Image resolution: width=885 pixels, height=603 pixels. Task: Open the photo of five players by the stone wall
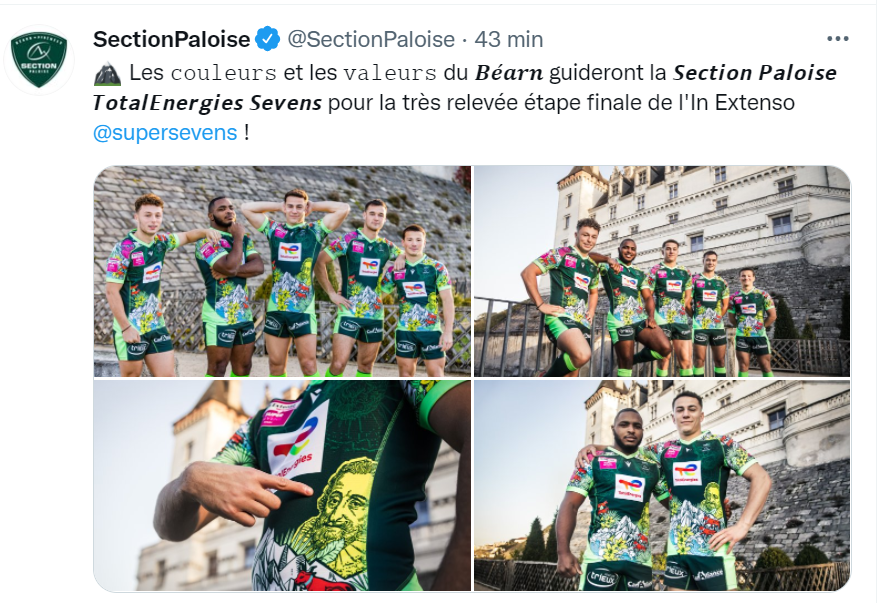click(282, 271)
